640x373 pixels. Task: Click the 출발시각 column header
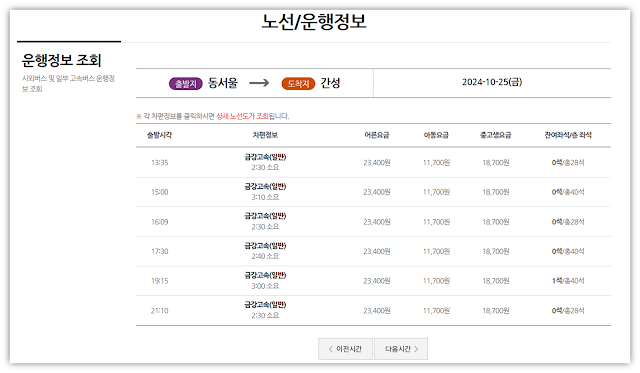coord(160,135)
